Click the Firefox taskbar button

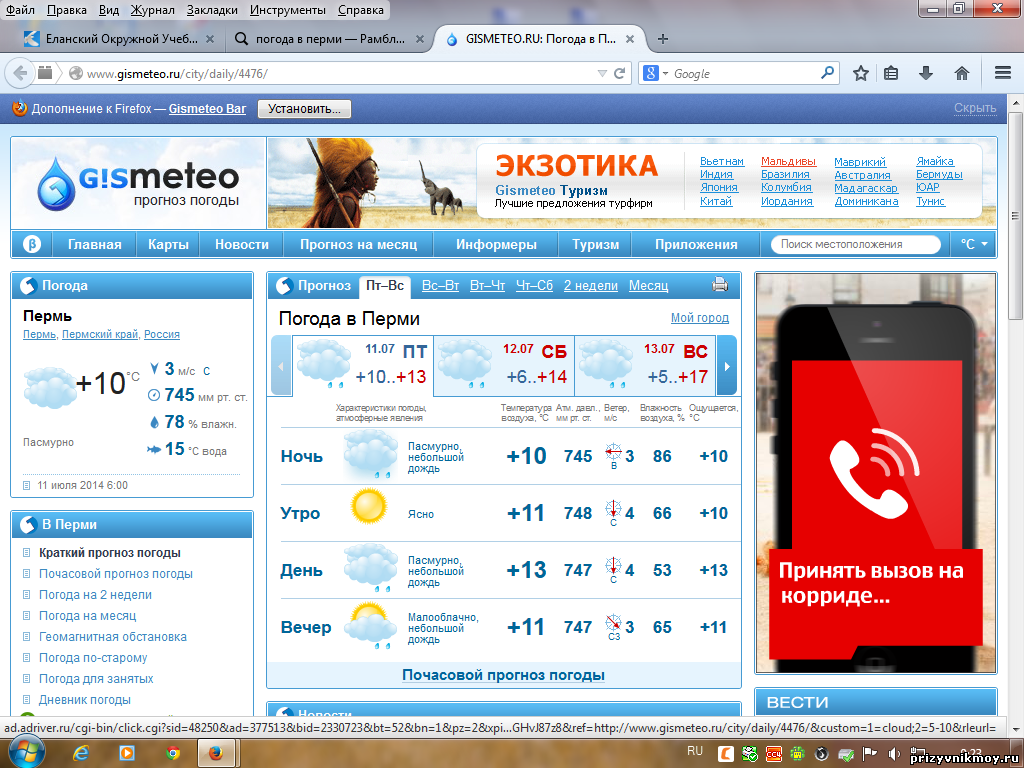pos(216,754)
